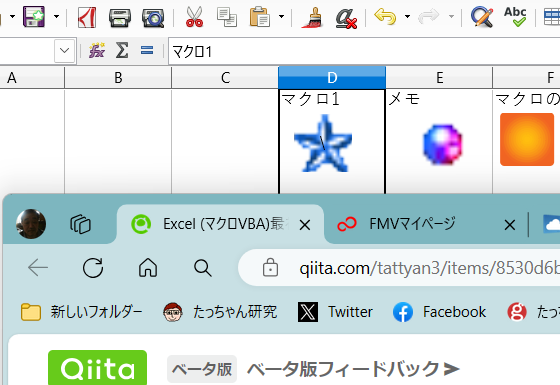The width and height of the screenshot is (560, 385).
Task: Go back in browser
Action: pos(38,268)
